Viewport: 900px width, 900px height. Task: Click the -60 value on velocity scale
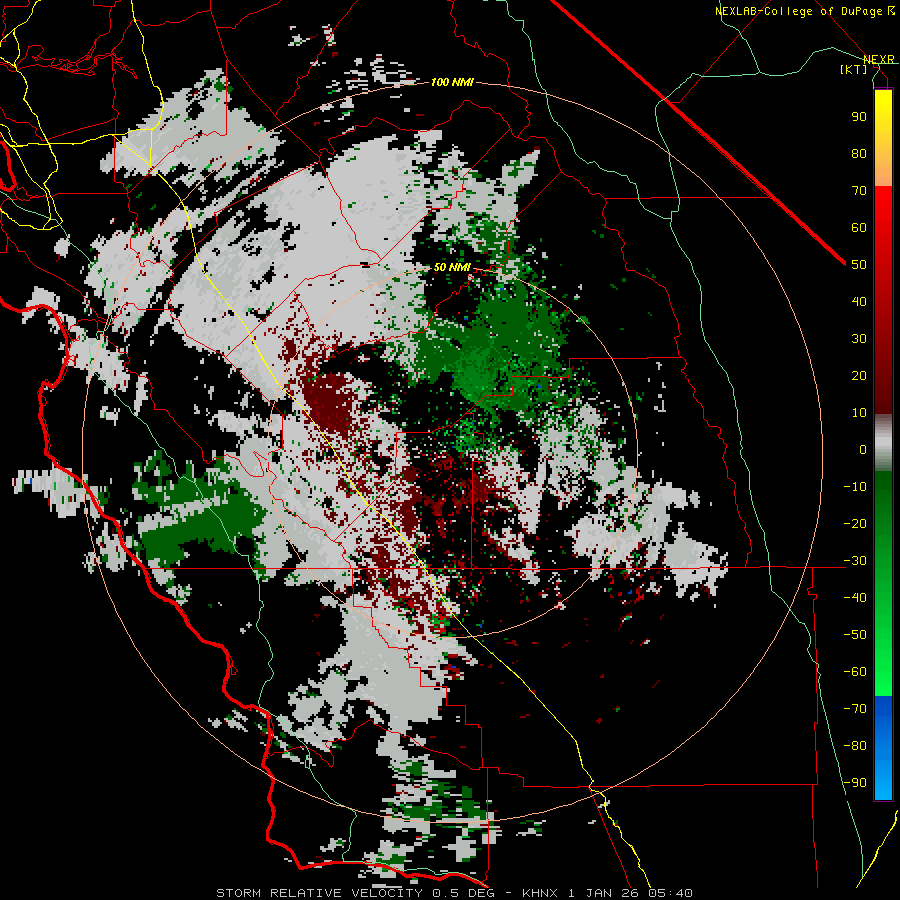tap(855, 672)
